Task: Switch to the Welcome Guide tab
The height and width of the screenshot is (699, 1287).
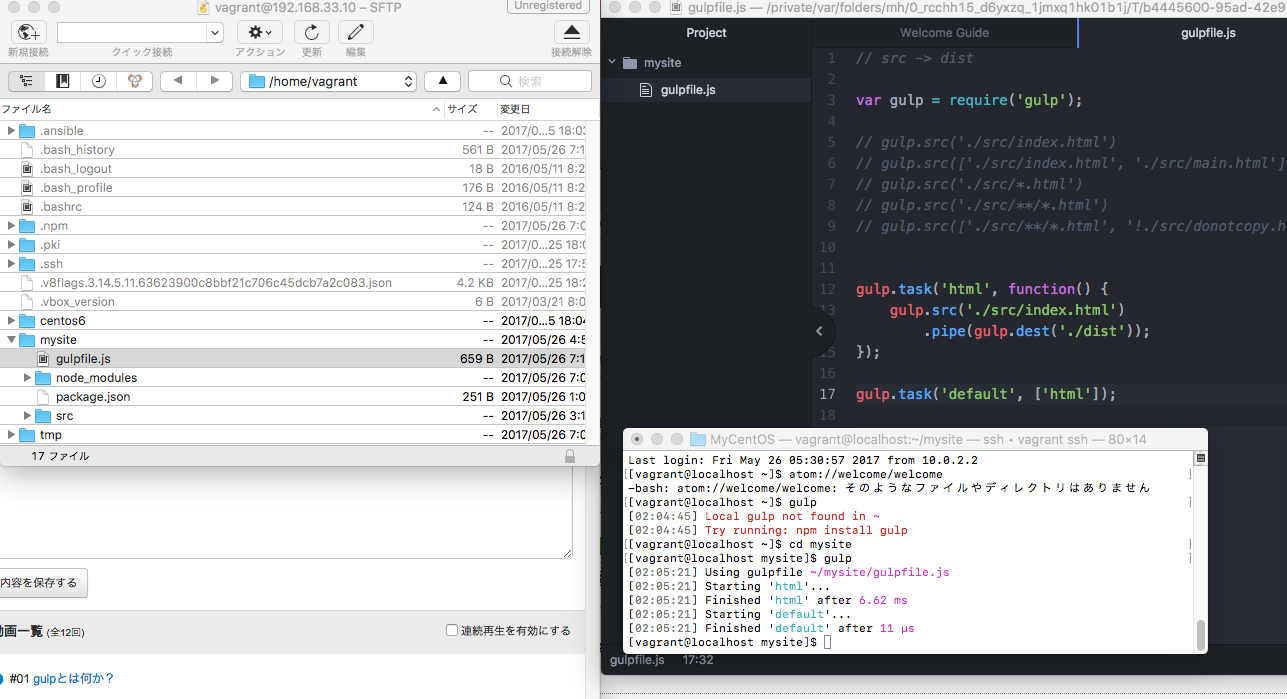Action: [x=944, y=33]
